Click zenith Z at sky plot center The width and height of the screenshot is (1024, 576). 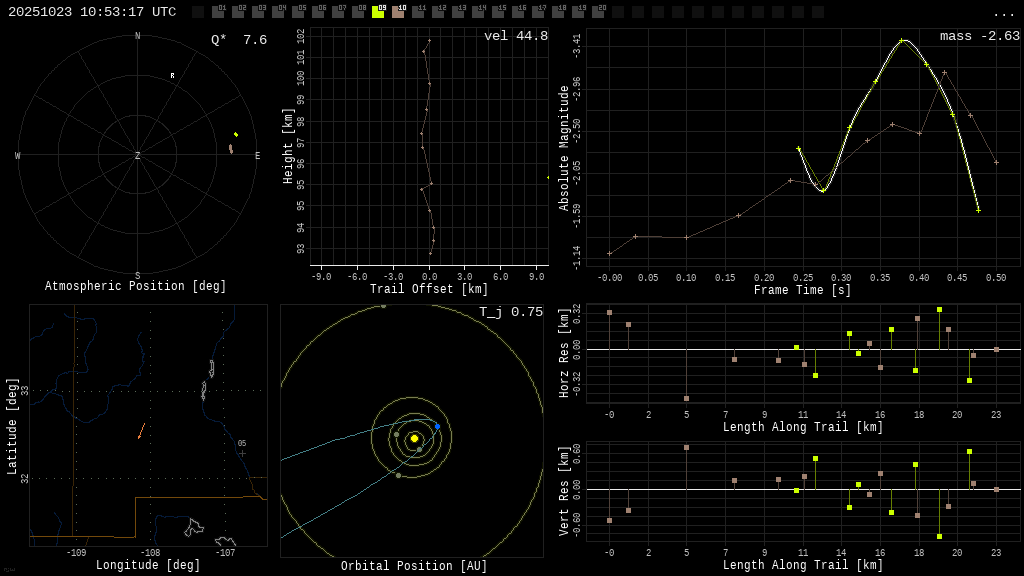point(138,156)
